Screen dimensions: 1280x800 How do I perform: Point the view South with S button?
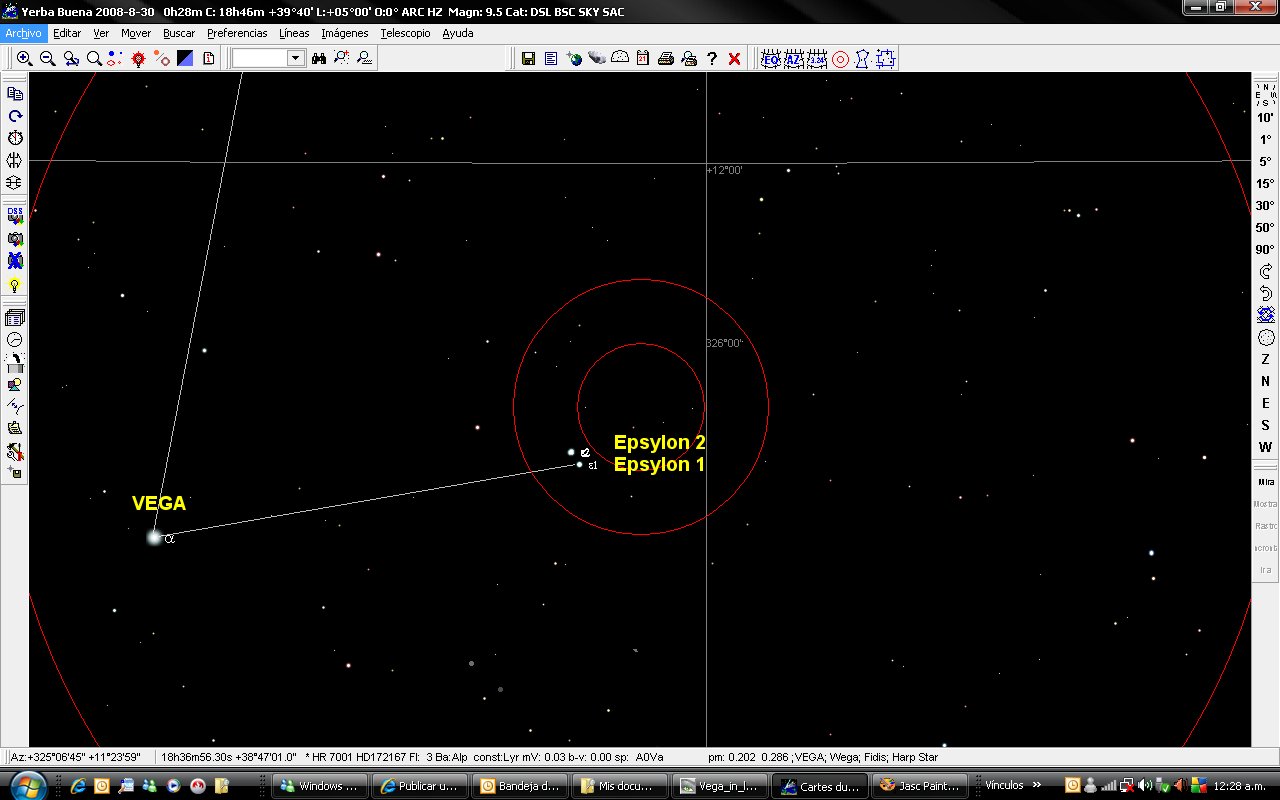tap(1265, 426)
